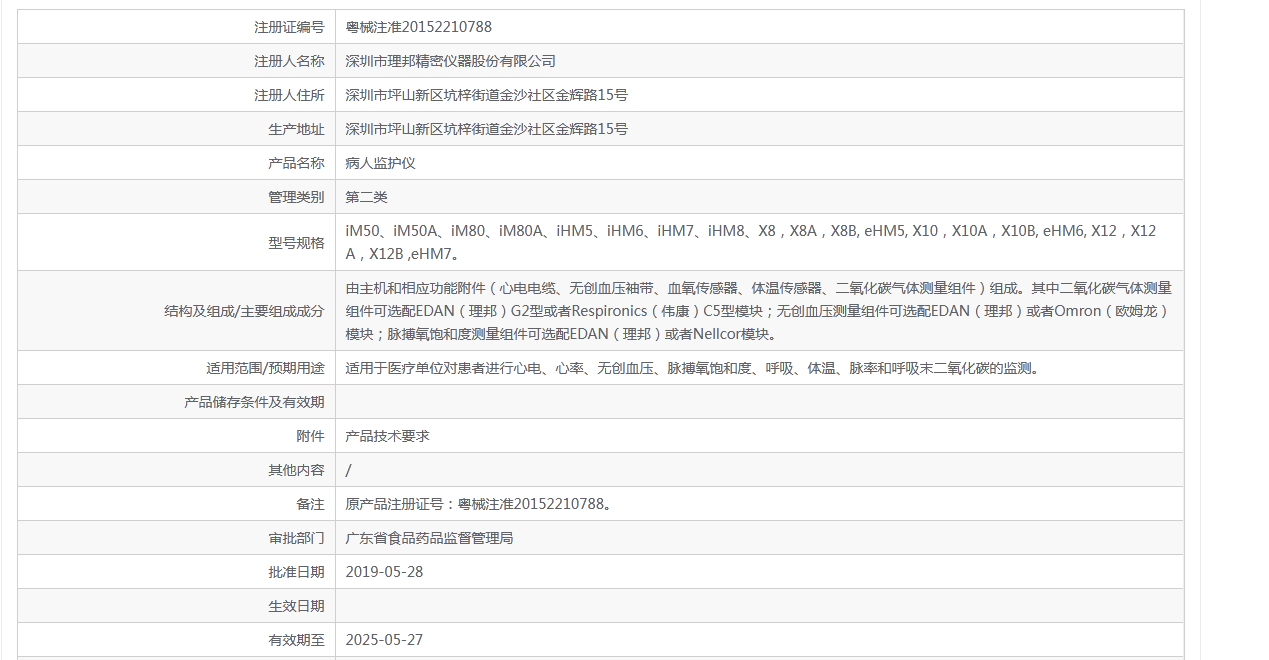The width and height of the screenshot is (1269, 660).
Task: Select the 适用范围/预期用途 label
Action: pyautogui.click(x=265, y=368)
